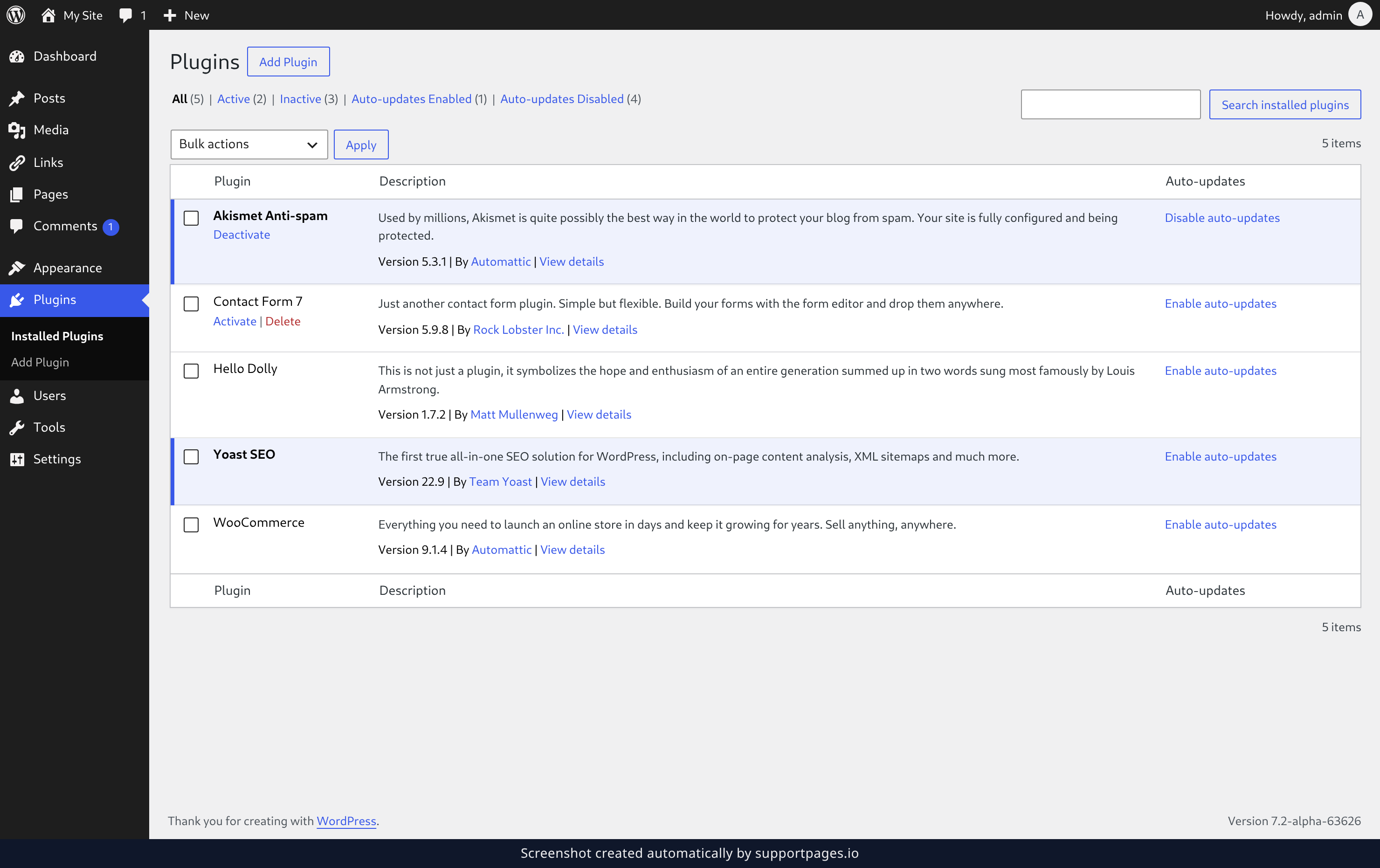Tick the Akismet Anti-spam checkbox
The width and height of the screenshot is (1380, 868).
(191, 218)
